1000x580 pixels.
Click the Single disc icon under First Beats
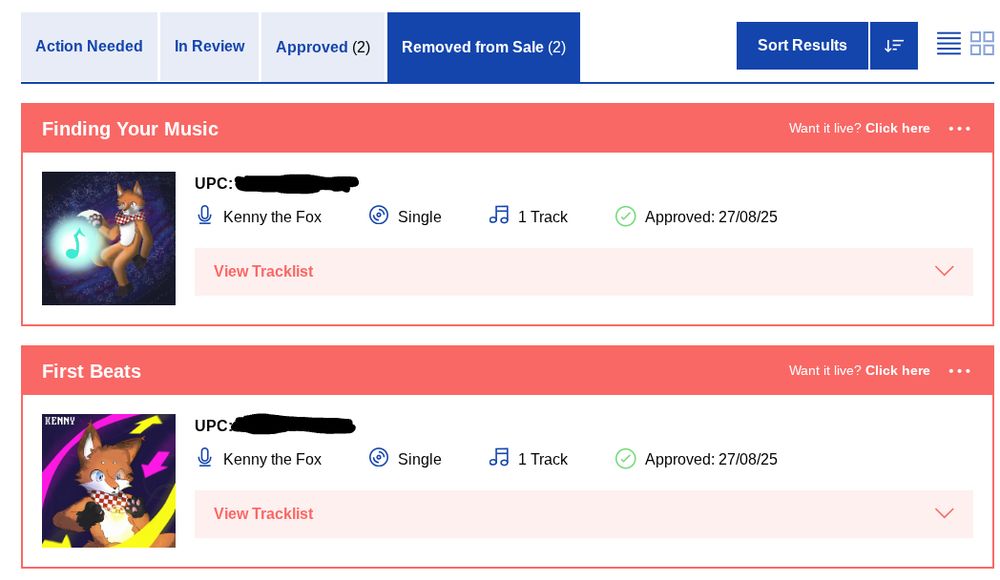coord(378,459)
